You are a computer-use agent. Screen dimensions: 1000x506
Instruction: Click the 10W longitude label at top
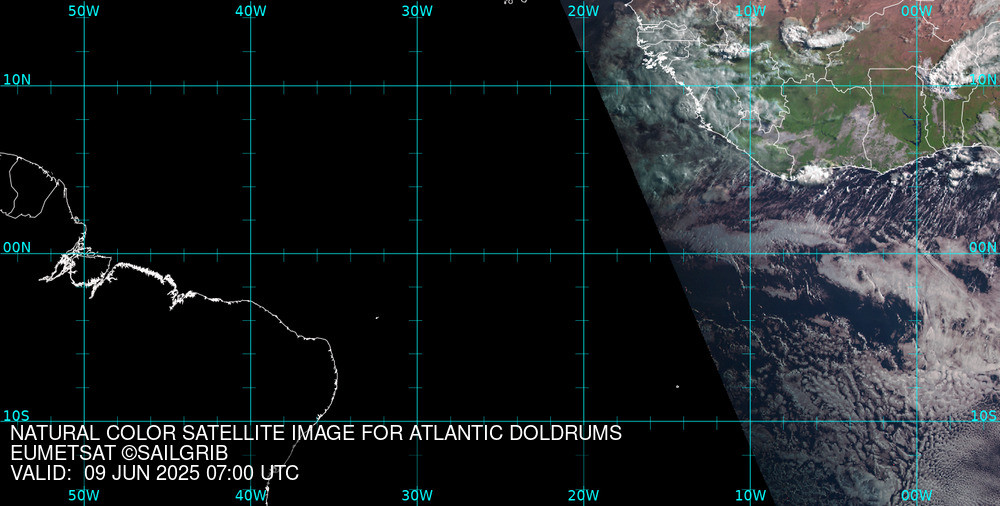tap(751, 11)
